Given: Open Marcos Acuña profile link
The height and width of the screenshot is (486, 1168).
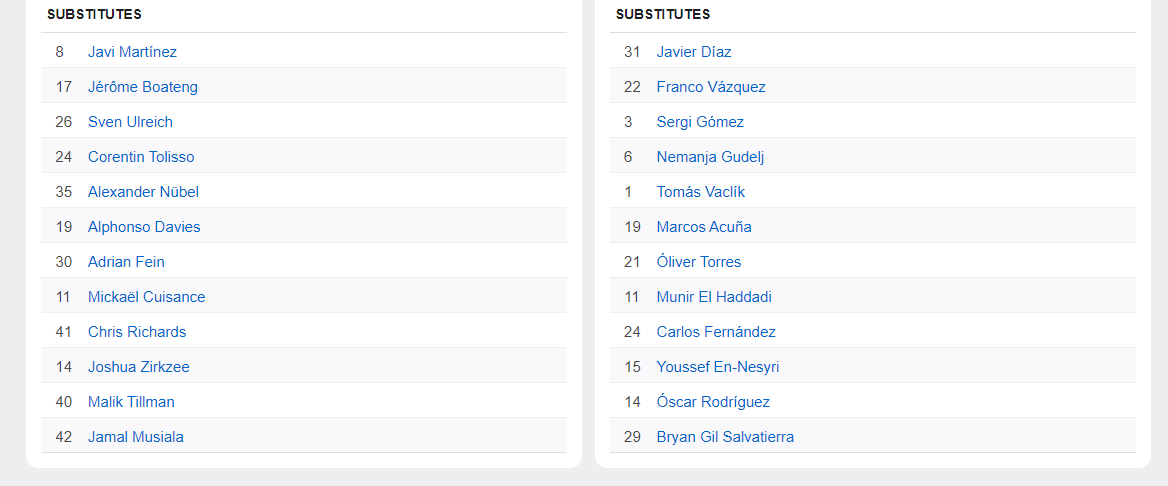Looking at the screenshot, I should 704,227.
